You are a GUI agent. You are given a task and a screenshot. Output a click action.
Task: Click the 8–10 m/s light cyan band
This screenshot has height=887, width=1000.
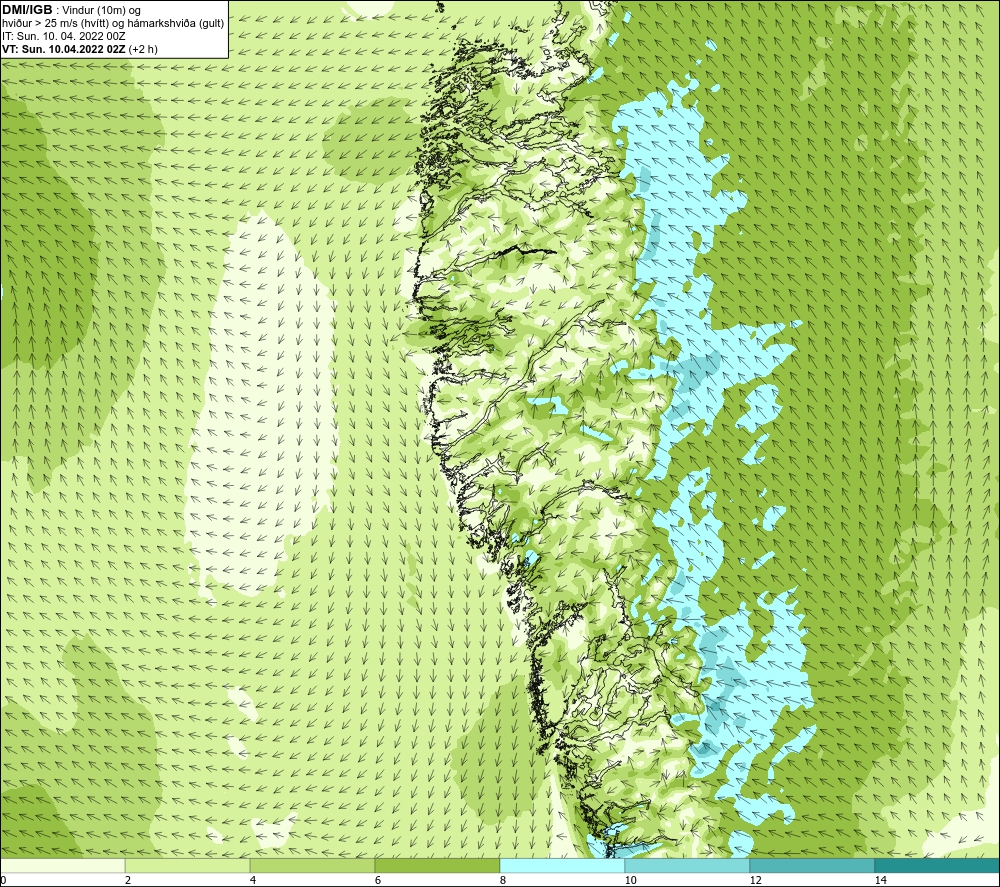[x=562, y=865]
